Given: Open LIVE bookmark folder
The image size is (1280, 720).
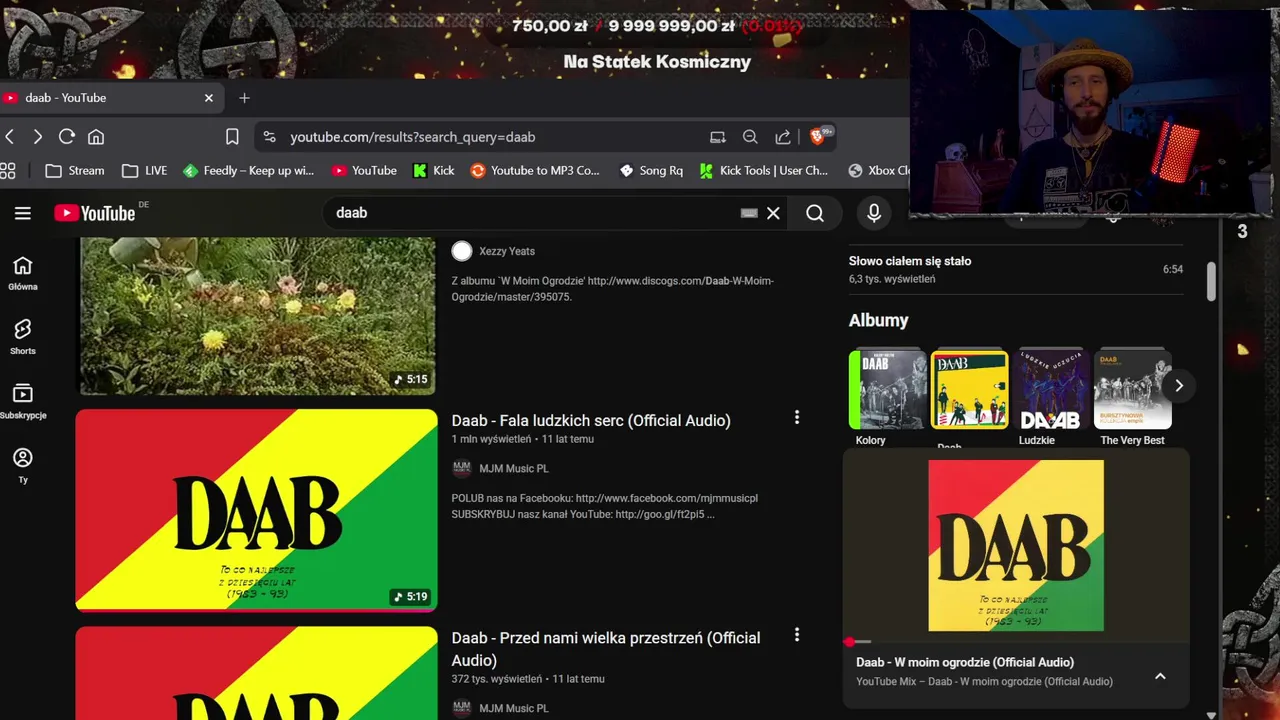Looking at the screenshot, I should click(144, 171).
